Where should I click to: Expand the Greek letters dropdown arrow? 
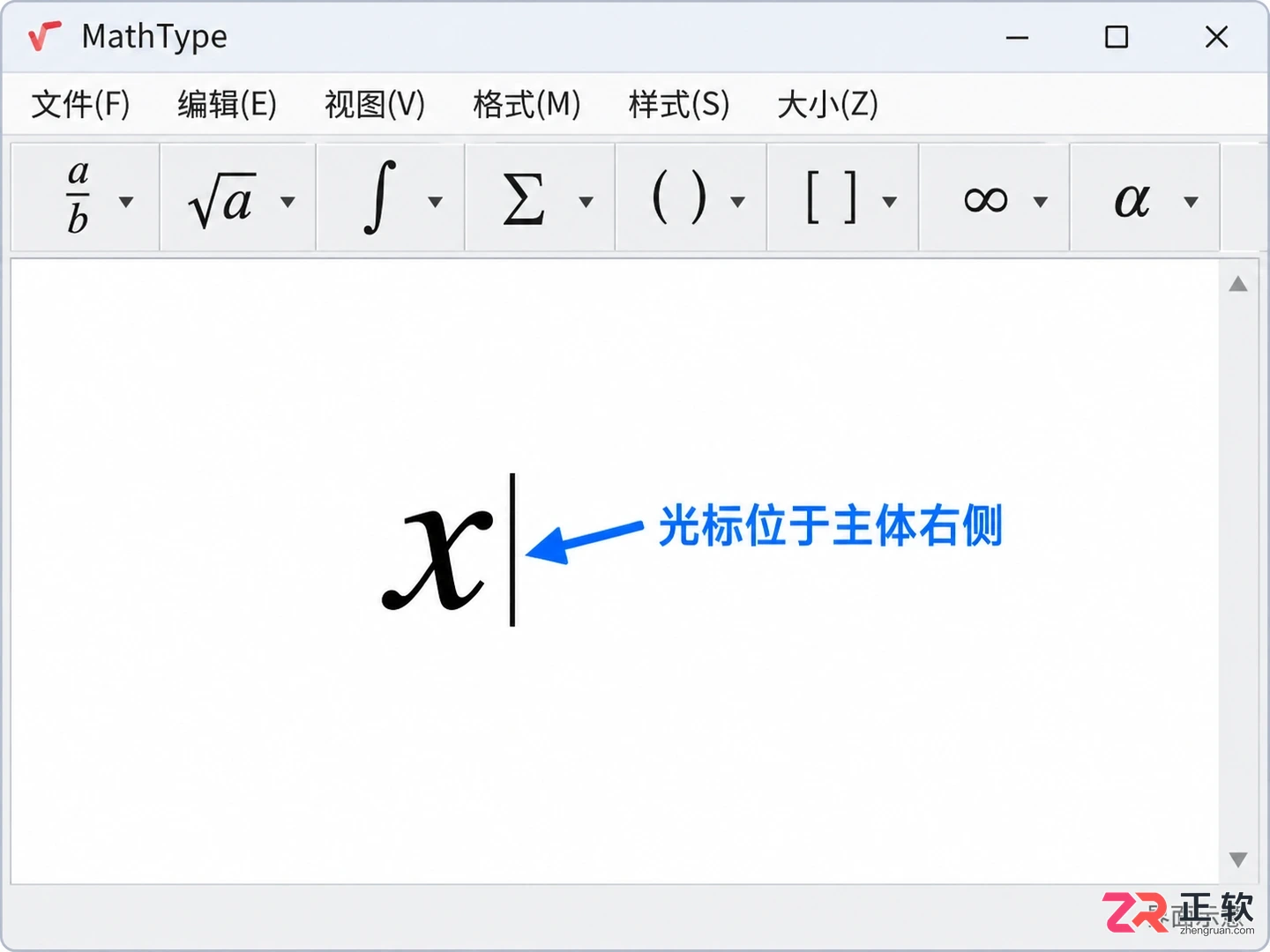pyautogui.click(x=1192, y=202)
